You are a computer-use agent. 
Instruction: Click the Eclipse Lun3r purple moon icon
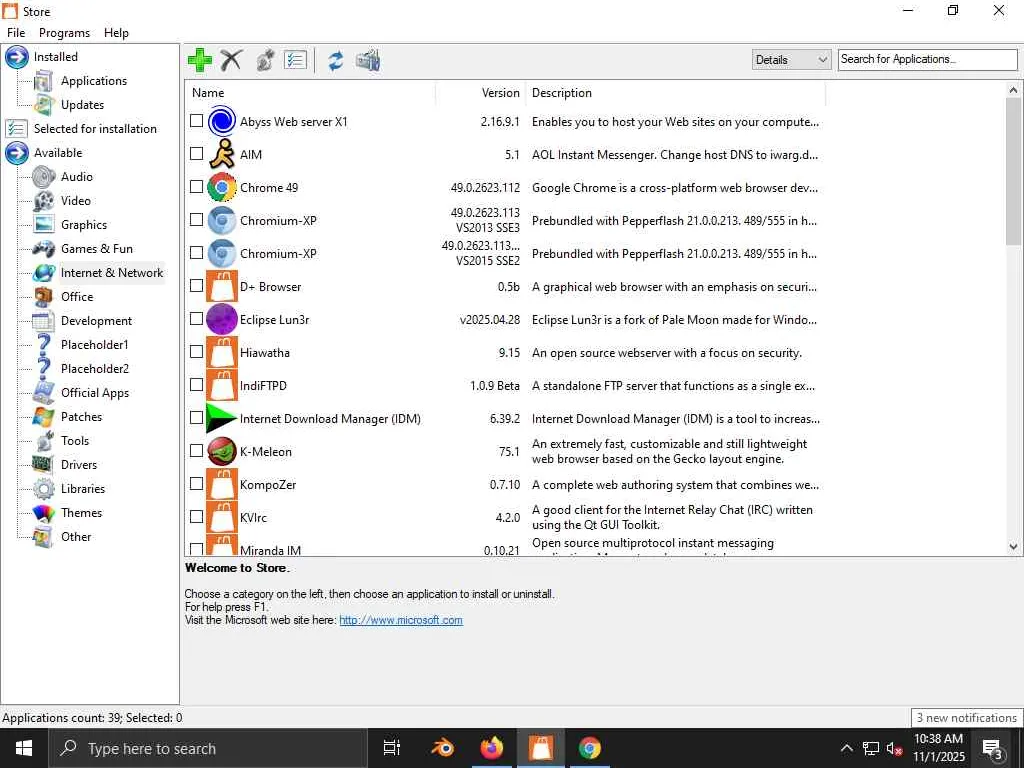coord(222,319)
